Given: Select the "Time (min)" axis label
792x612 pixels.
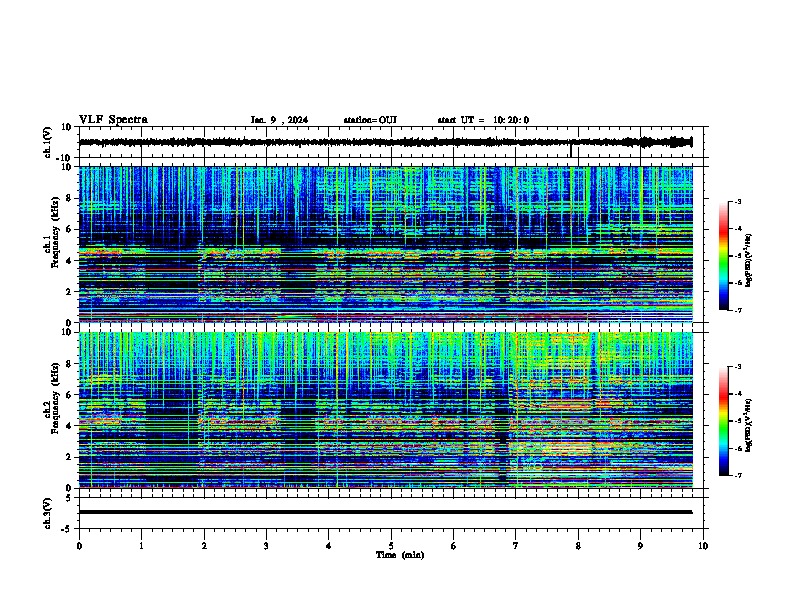Looking at the screenshot, I should [400, 555].
